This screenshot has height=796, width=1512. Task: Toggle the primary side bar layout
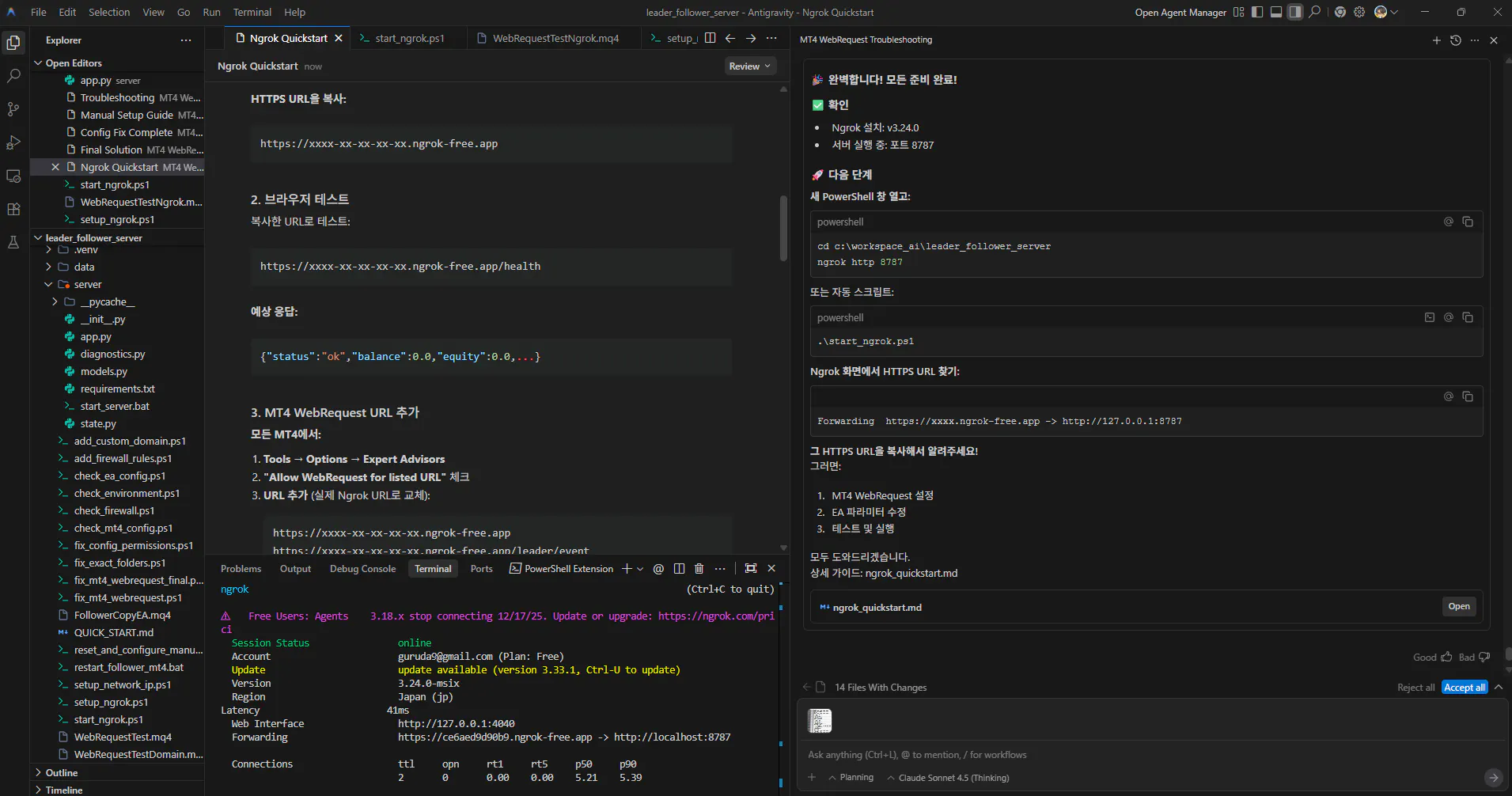pos(1257,12)
